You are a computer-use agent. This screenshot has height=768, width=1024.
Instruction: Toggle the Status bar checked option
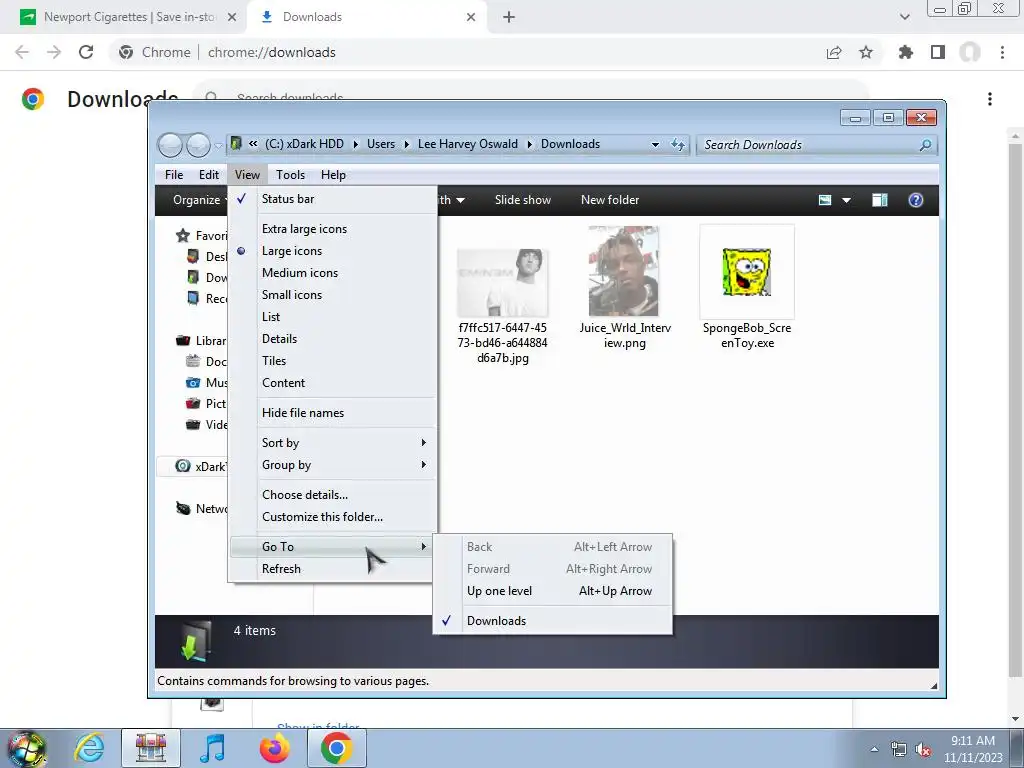coord(333,199)
